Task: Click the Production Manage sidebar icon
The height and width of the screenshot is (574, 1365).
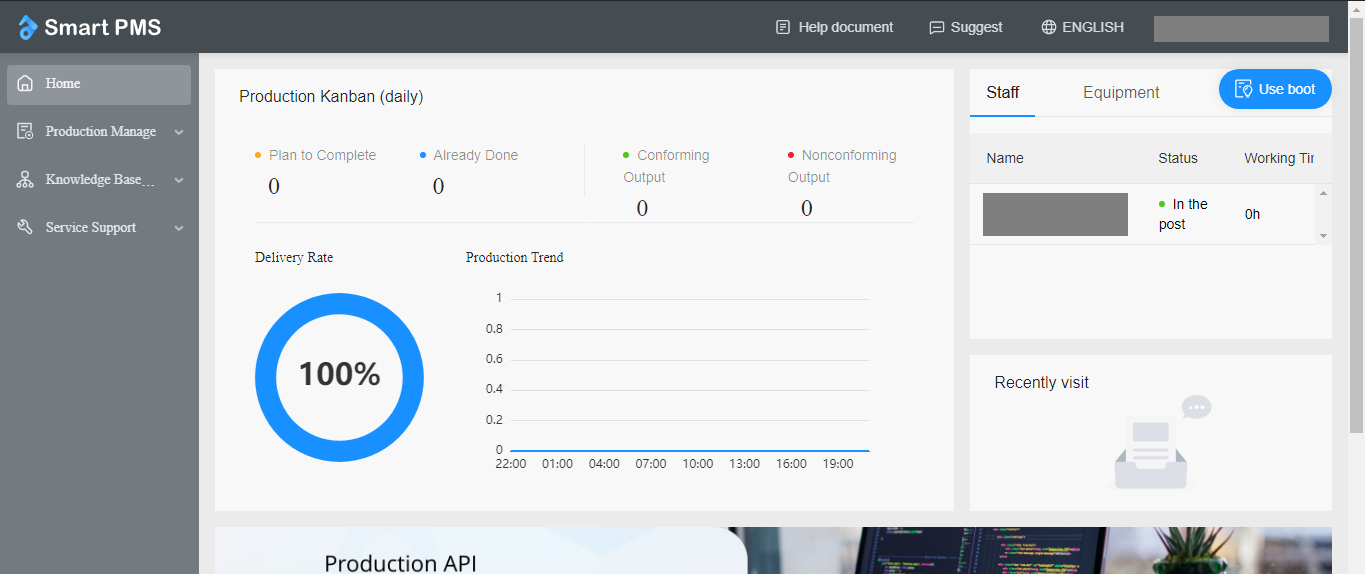Action: click(25, 132)
